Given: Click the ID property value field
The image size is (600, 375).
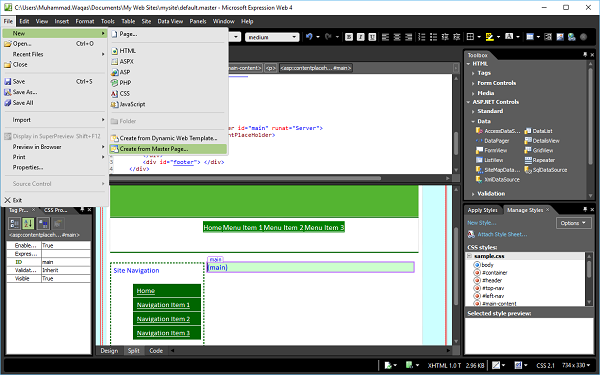Looking at the screenshot, I should (x=66, y=262).
